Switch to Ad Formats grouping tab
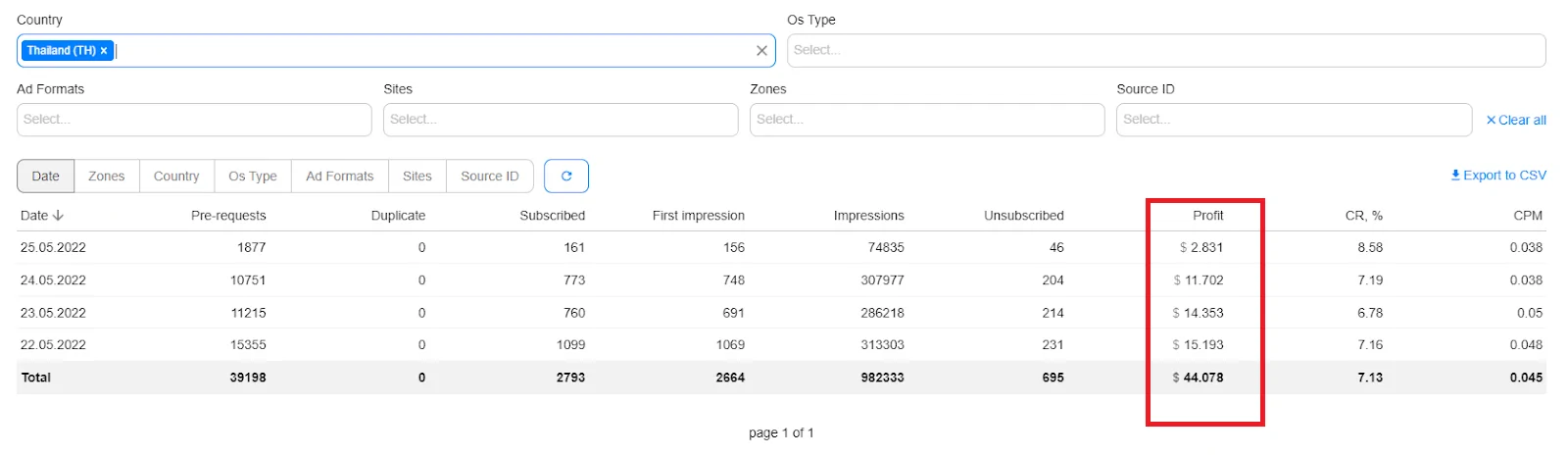1568x456 pixels. (x=340, y=177)
